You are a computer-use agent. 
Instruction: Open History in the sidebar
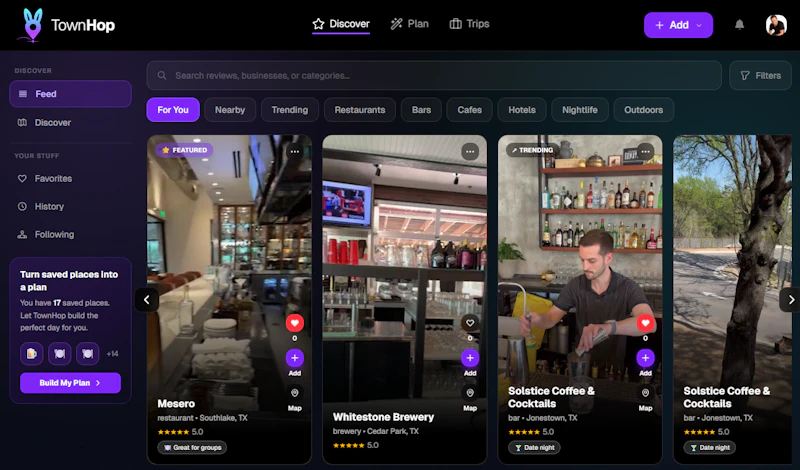click(70, 207)
